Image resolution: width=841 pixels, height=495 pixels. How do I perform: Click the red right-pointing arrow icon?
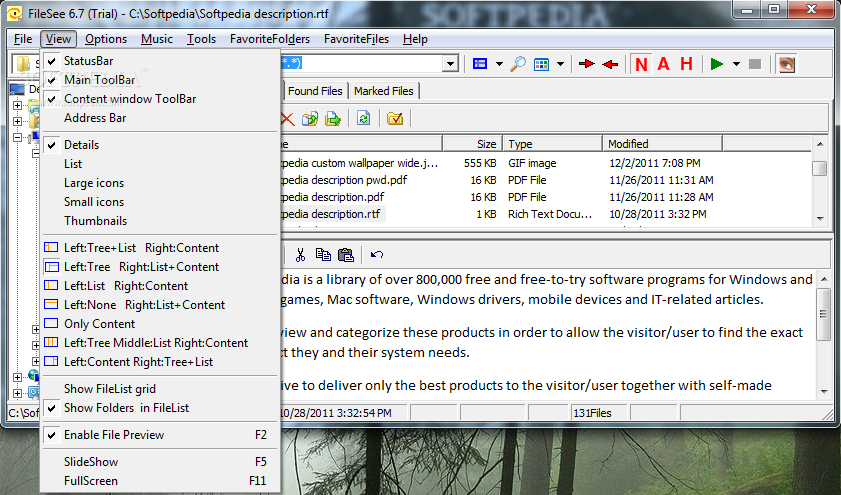(x=587, y=64)
